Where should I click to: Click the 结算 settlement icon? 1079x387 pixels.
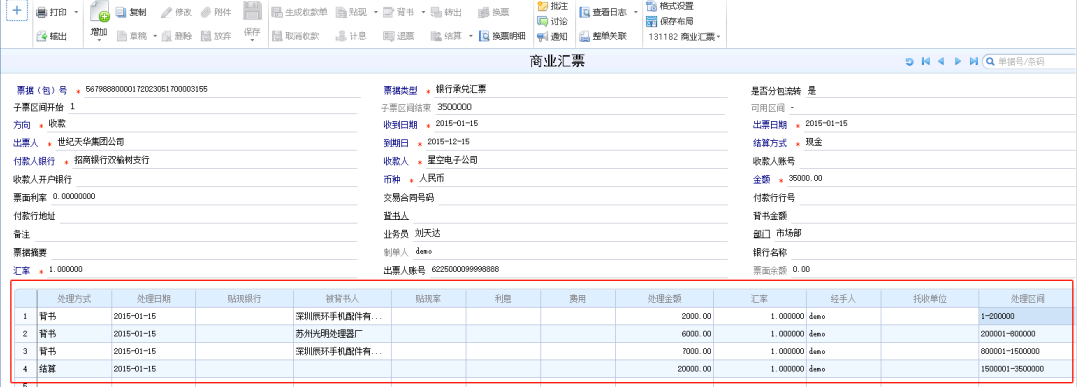pyautogui.click(x=436, y=36)
